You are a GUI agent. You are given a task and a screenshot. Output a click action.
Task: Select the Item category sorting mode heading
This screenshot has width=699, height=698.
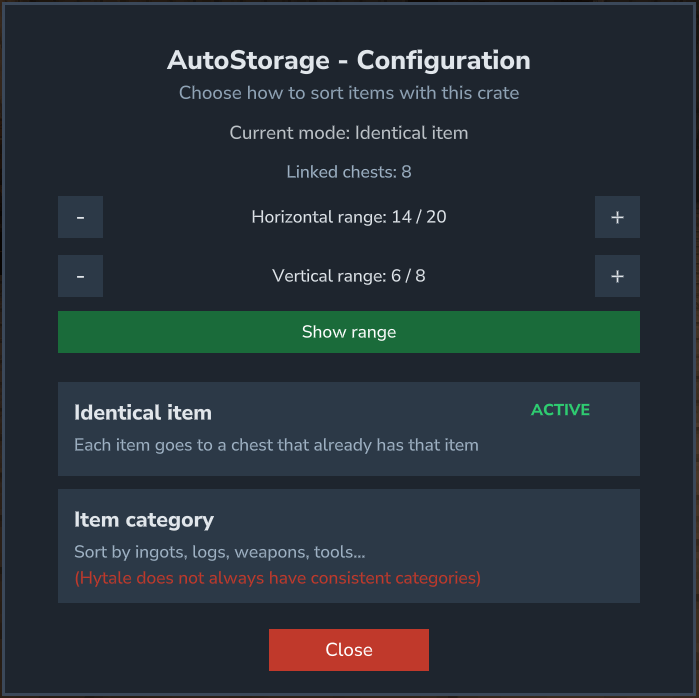coord(144,520)
